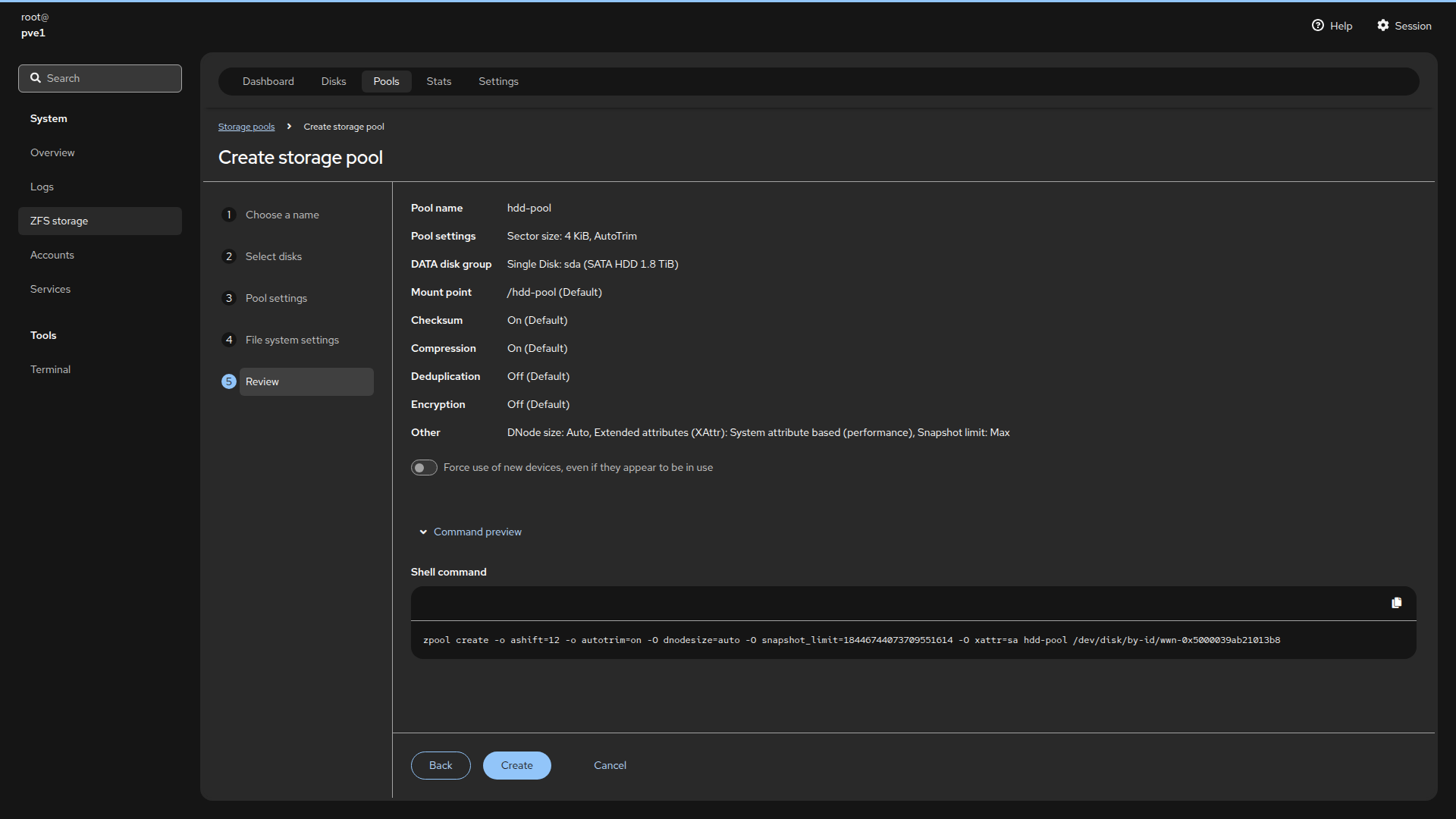
Task: Open the Logs page in sidebar
Action: (x=42, y=187)
